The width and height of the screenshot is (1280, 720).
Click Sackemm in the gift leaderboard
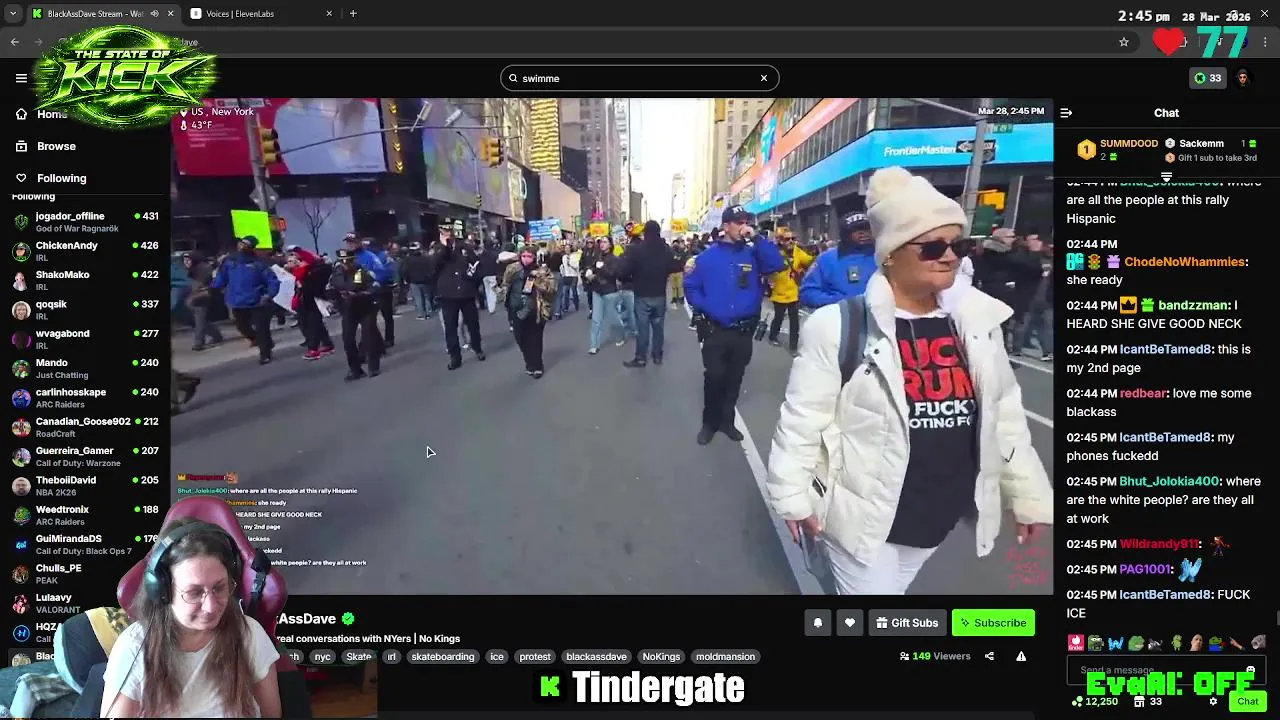[1201, 144]
